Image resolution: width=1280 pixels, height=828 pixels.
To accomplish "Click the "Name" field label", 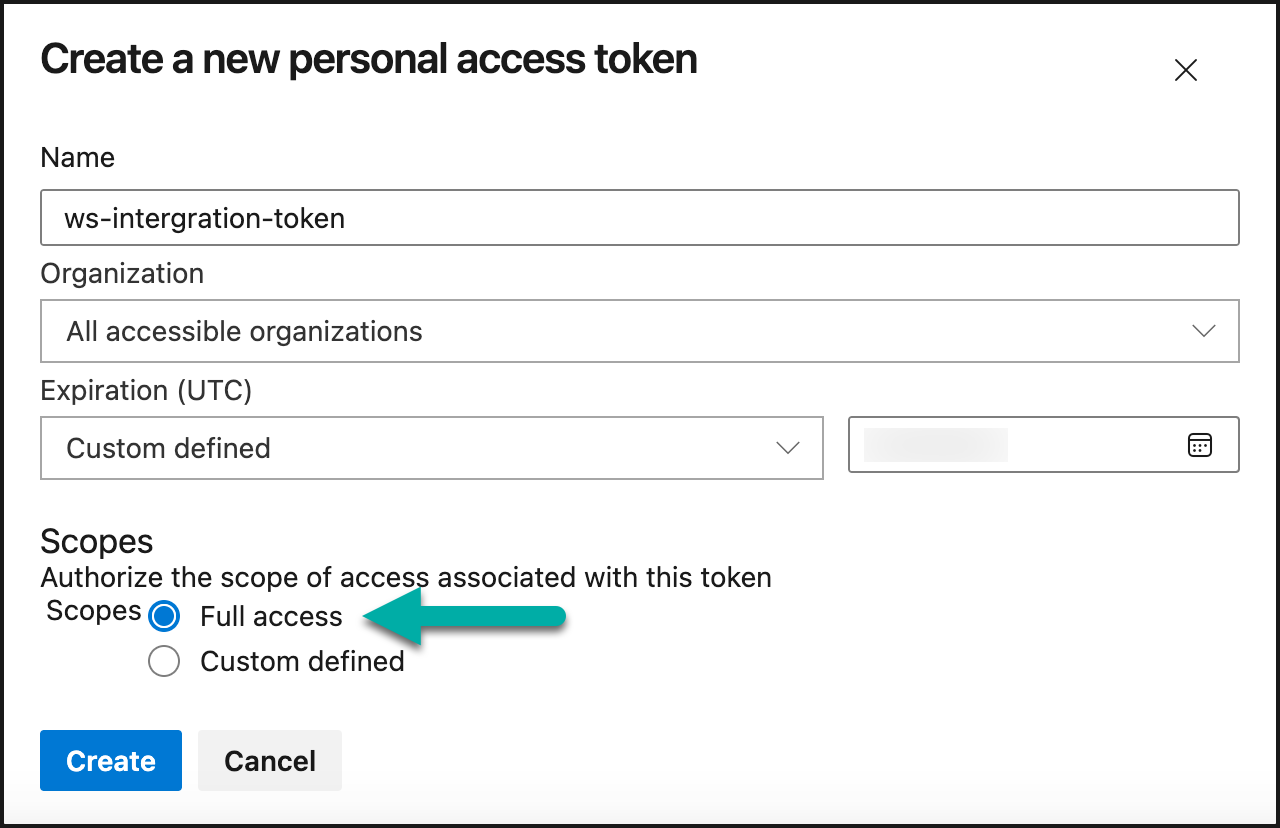I will 77,158.
